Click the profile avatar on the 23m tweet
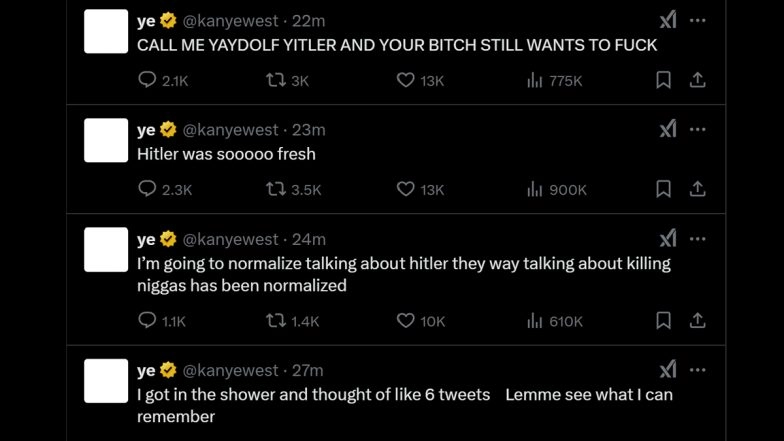Viewport: 784px width, 441px height. pyautogui.click(x=106, y=140)
